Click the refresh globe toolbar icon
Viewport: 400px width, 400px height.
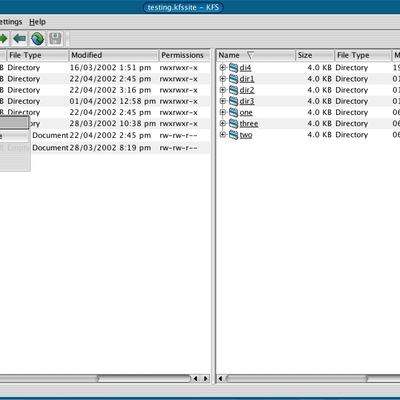point(37,39)
